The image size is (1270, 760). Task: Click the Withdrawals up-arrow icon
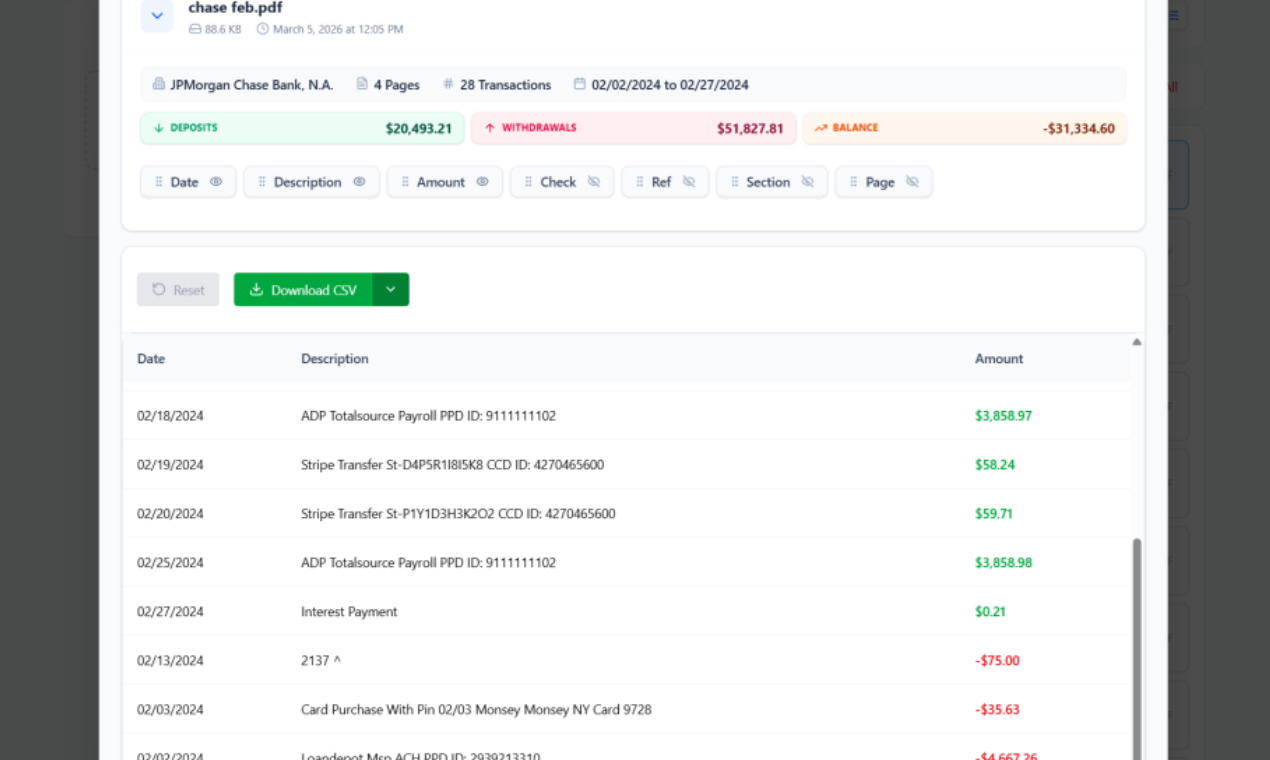[x=490, y=128]
